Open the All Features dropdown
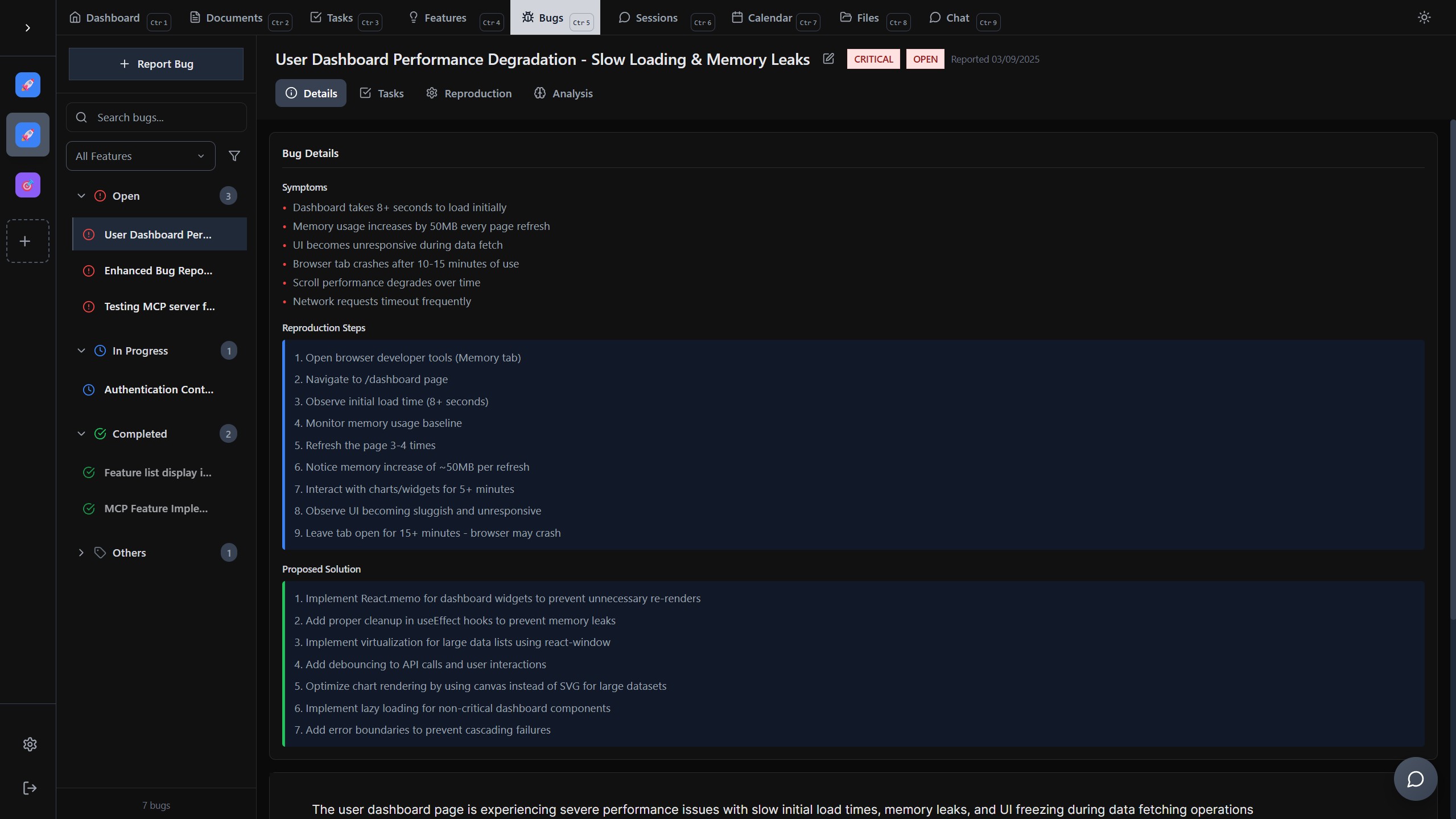 pos(141,156)
